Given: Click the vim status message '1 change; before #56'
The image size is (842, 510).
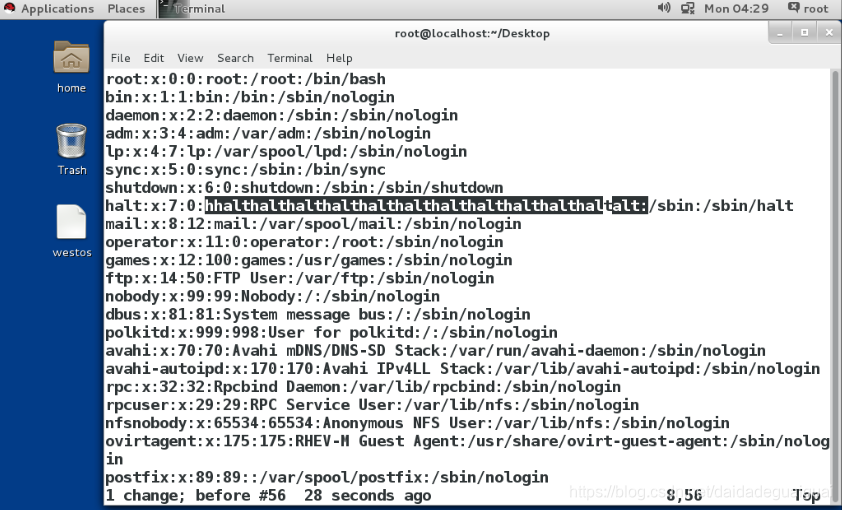Looking at the screenshot, I should pos(195,496).
